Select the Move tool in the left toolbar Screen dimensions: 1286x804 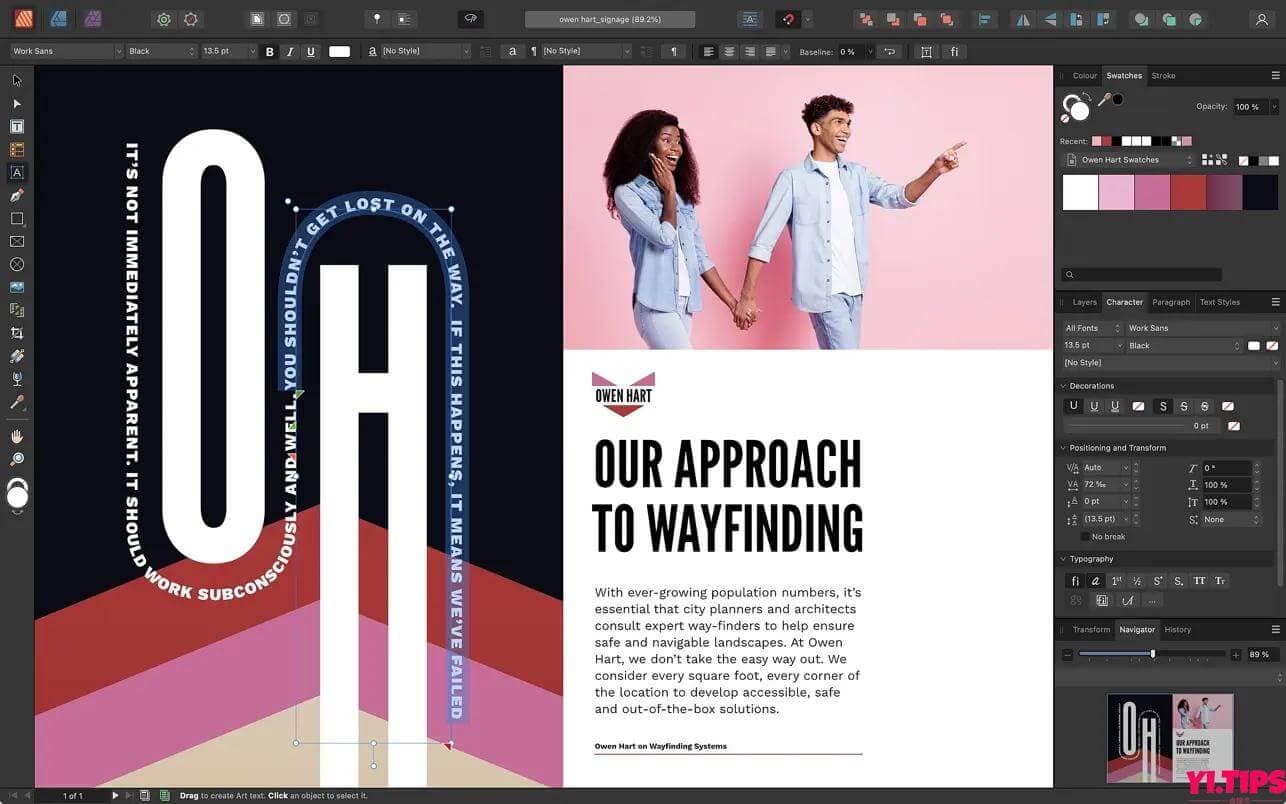coord(16,80)
